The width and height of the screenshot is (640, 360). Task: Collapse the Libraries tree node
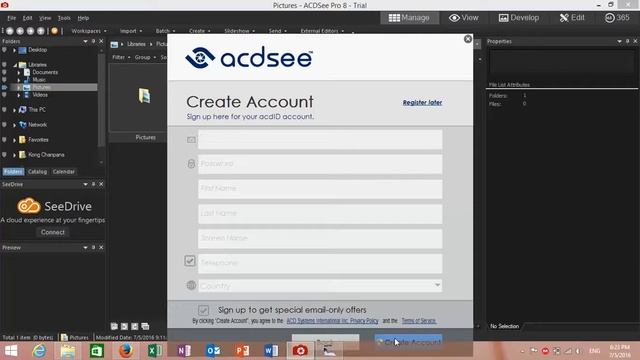pos(15,64)
